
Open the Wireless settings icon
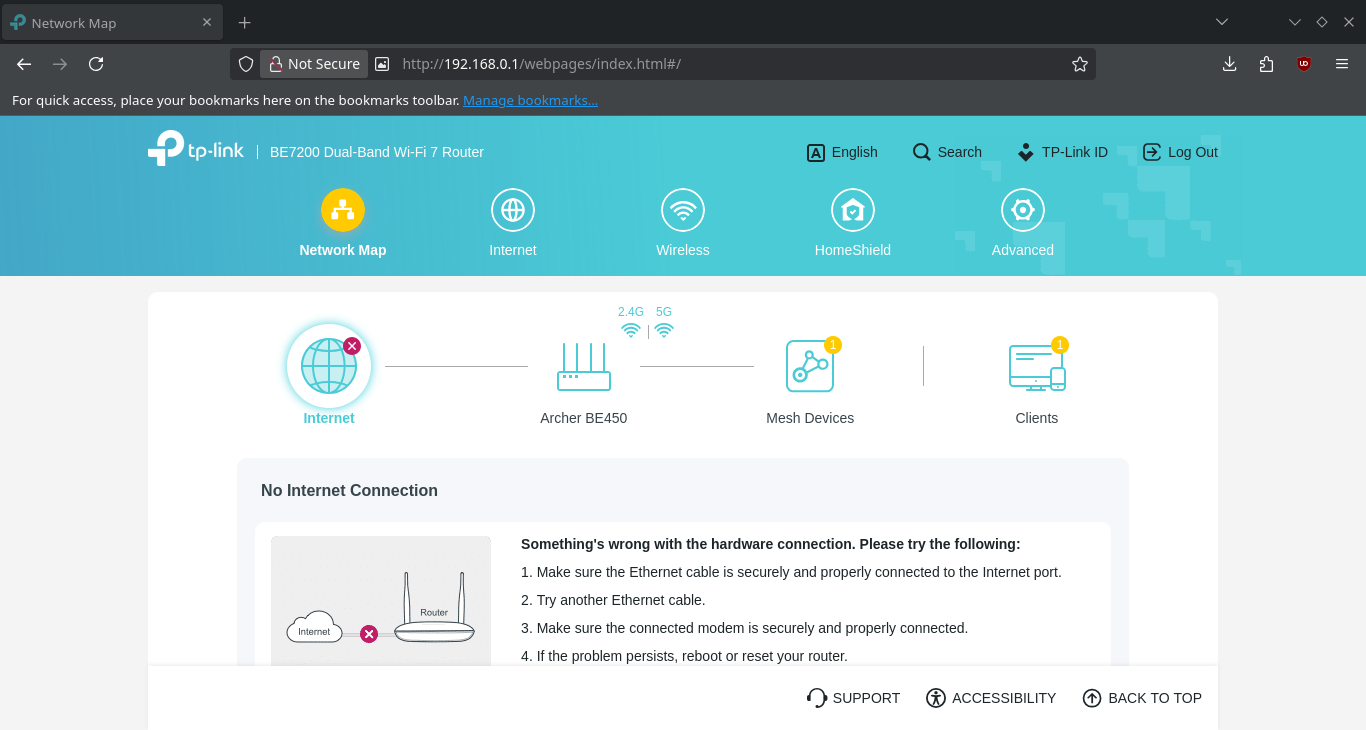pyautogui.click(x=683, y=210)
